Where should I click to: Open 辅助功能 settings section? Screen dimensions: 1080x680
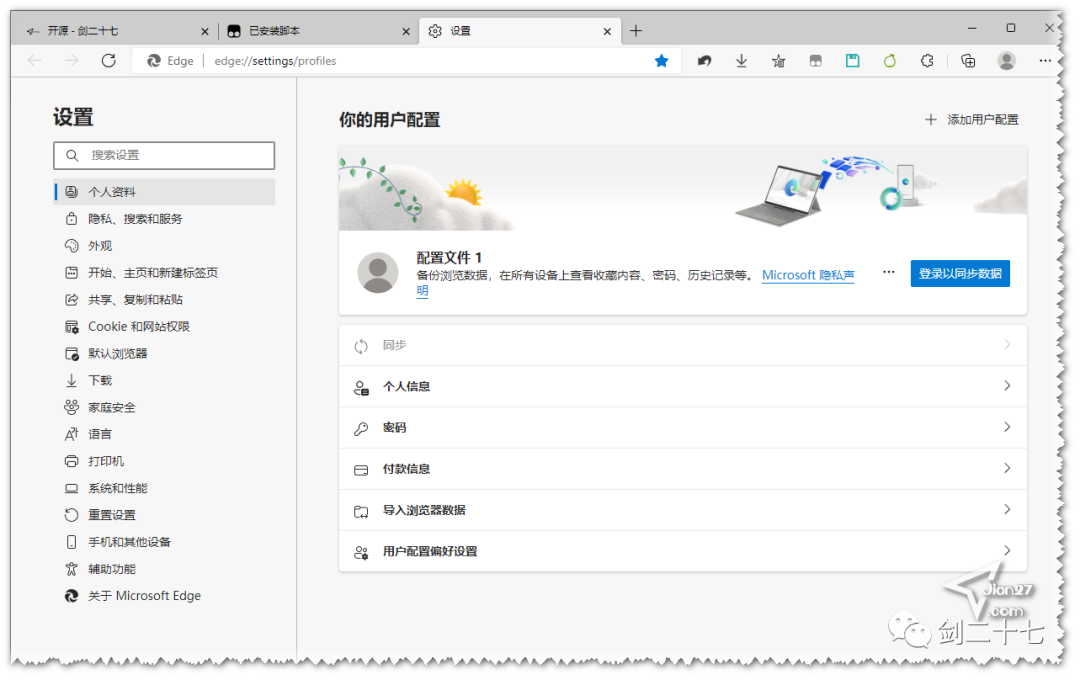[x=165, y=569]
